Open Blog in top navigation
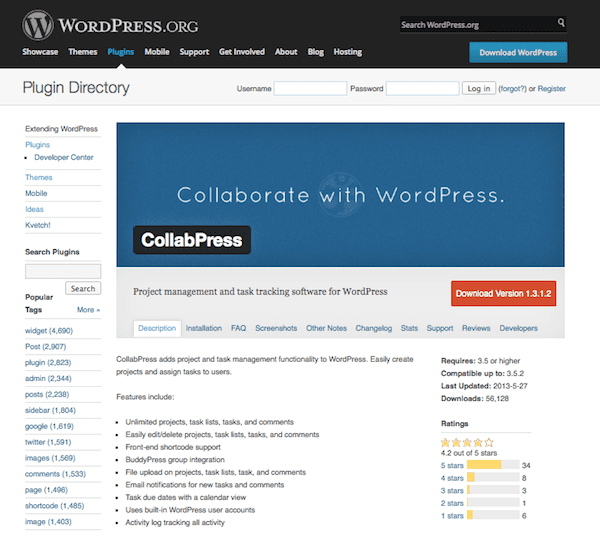The image size is (600, 536). pos(316,52)
